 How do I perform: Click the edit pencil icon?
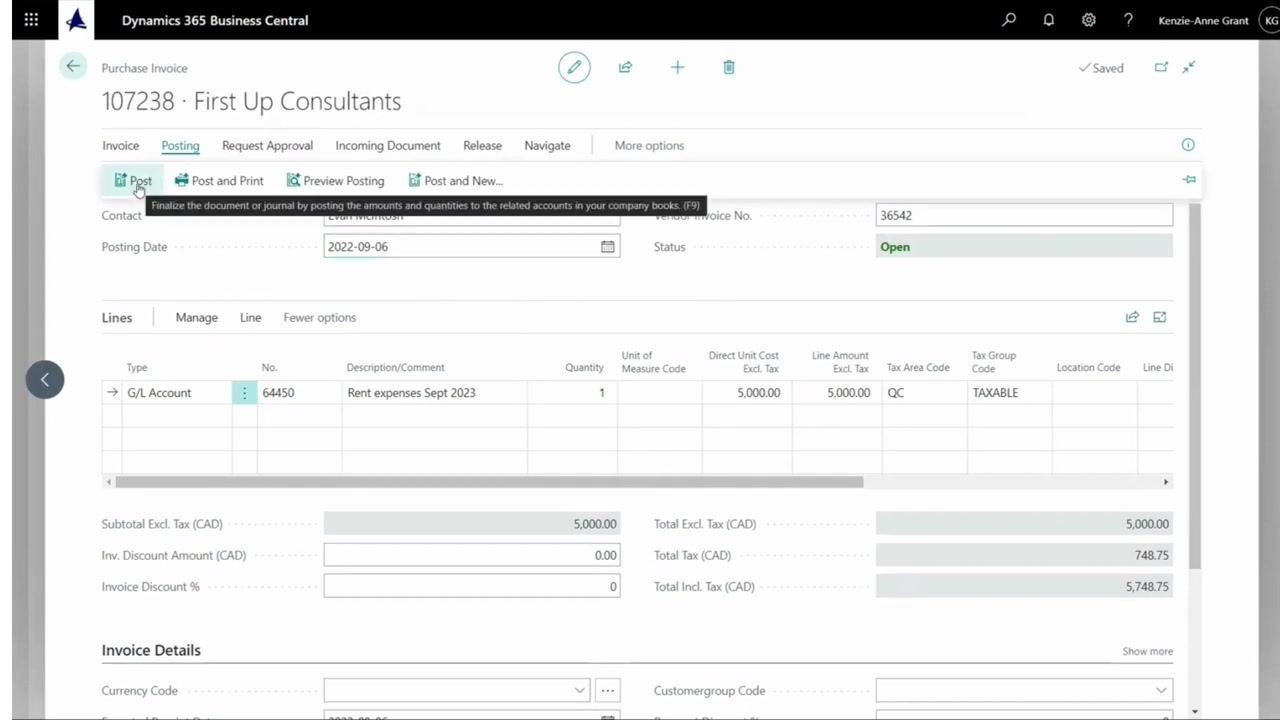[x=574, y=67]
